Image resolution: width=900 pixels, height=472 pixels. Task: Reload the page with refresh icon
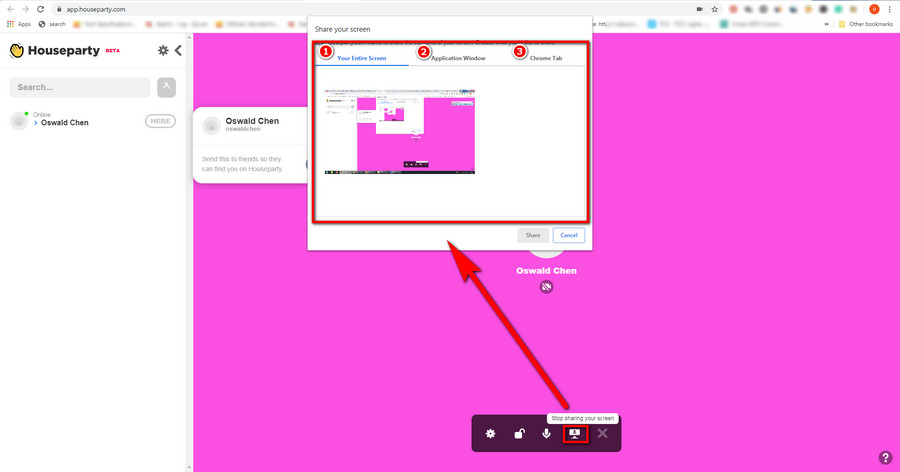[40, 9]
